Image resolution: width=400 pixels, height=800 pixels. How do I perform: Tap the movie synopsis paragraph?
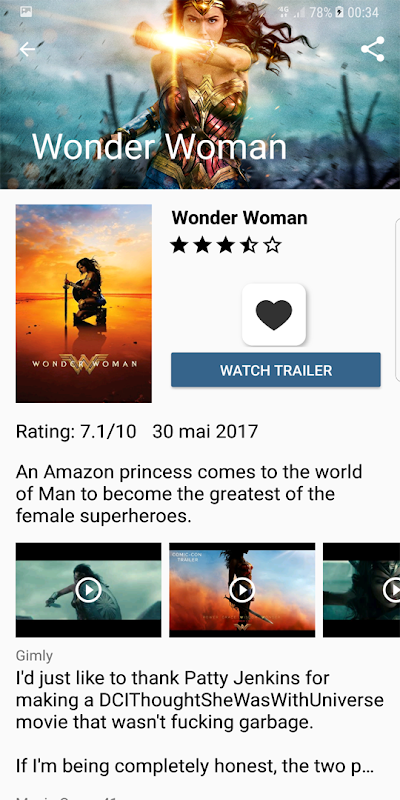click(189, 494)
